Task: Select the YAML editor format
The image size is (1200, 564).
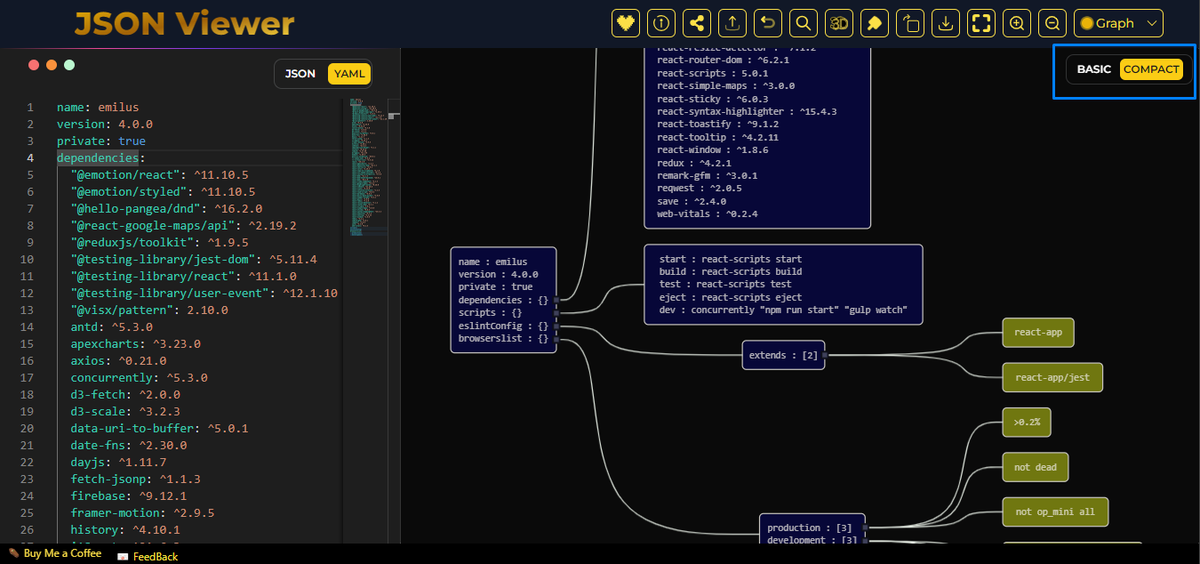Action: click(x=349, y=73)
